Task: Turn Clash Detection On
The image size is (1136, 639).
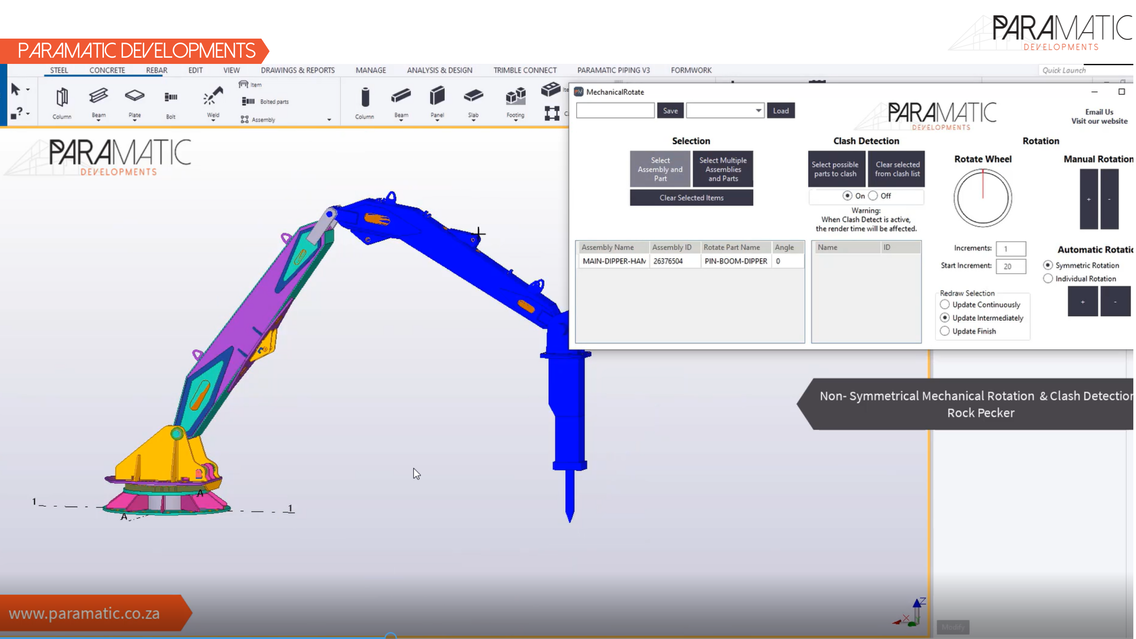Action: point(847,196)
